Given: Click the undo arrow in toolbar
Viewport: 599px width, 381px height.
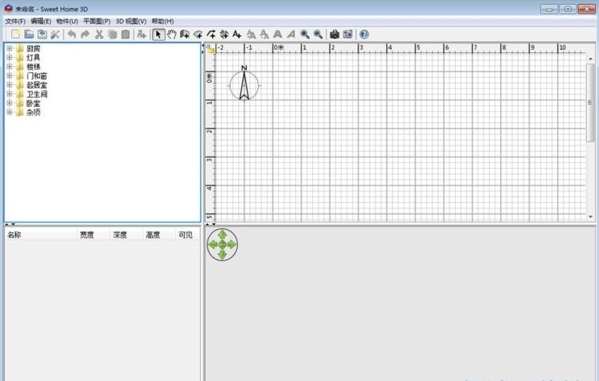Looking at the screenshot, I should [x=71, y=34].
